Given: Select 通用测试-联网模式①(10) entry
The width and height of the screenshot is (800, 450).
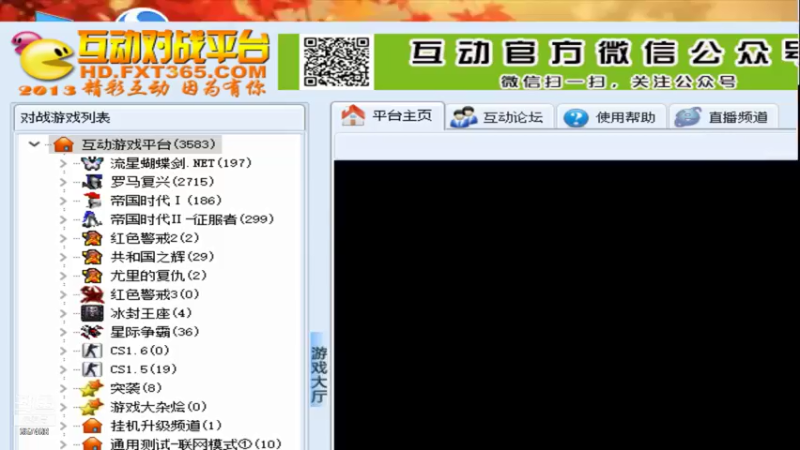Looking at the screenshot, I should coord(196,444).
